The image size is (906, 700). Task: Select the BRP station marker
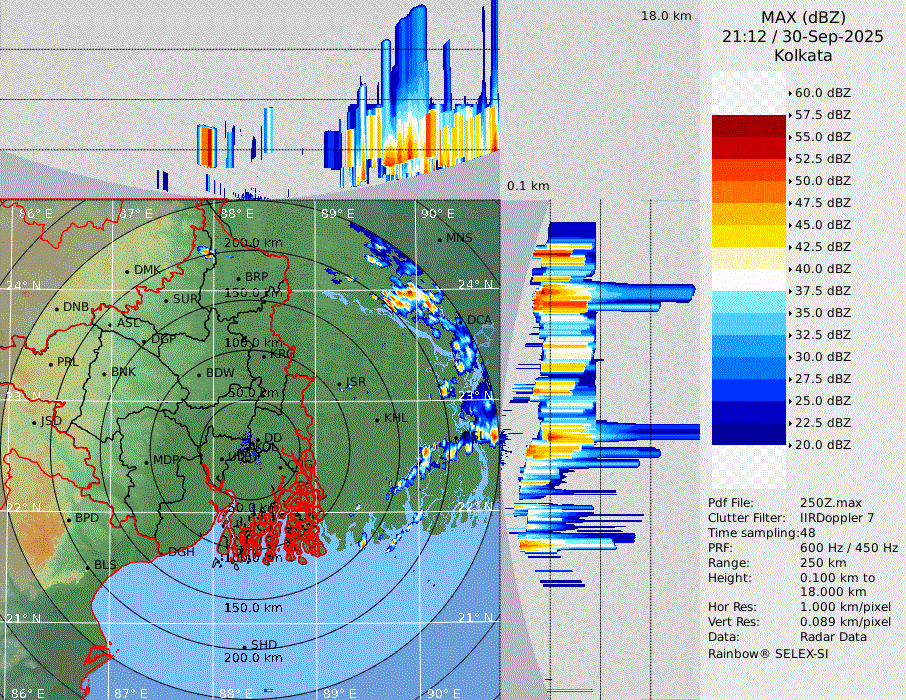pos(238,278)
